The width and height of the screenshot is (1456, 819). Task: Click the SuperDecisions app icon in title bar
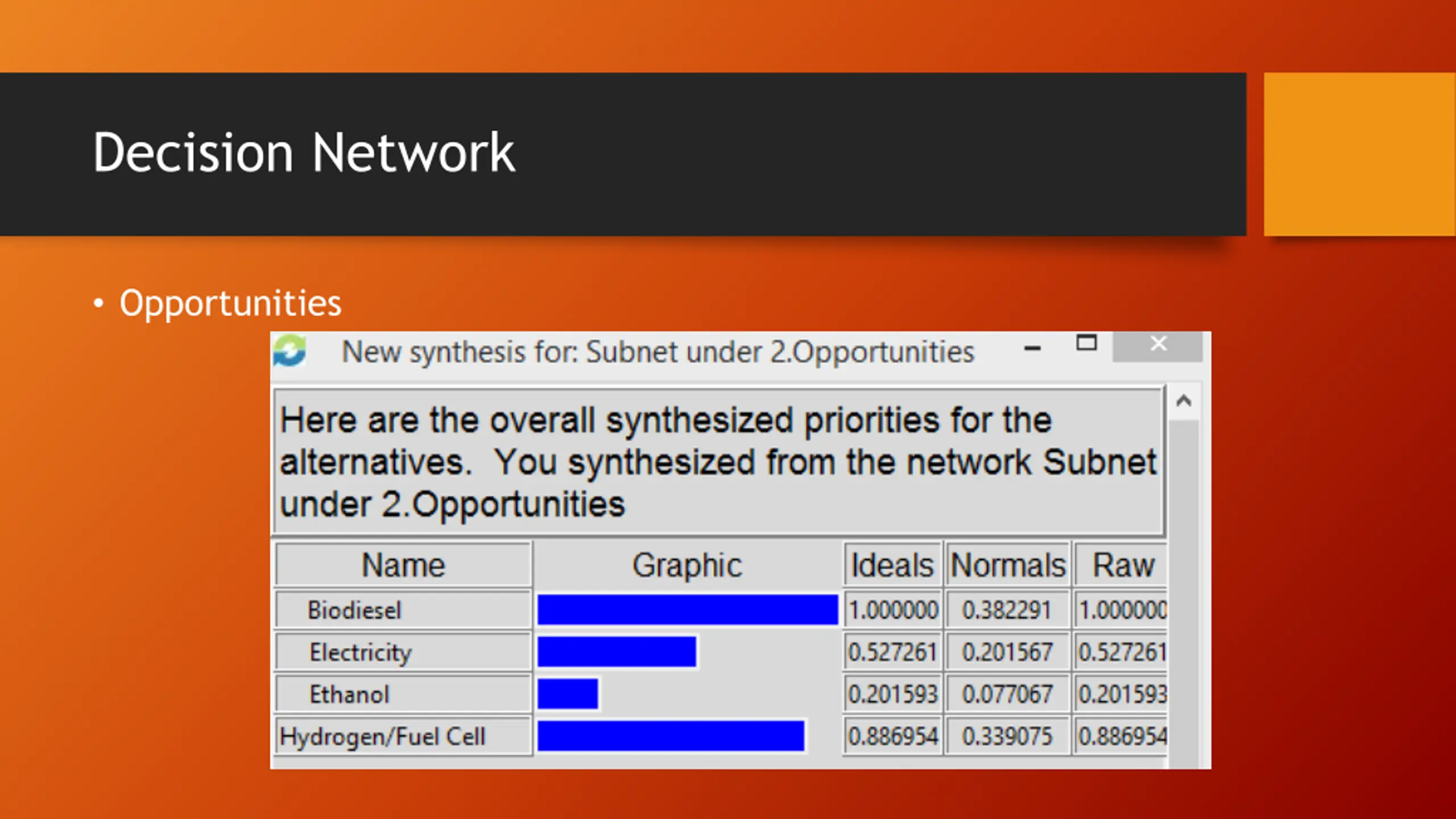pyautogui.click(x=290, y=350)
